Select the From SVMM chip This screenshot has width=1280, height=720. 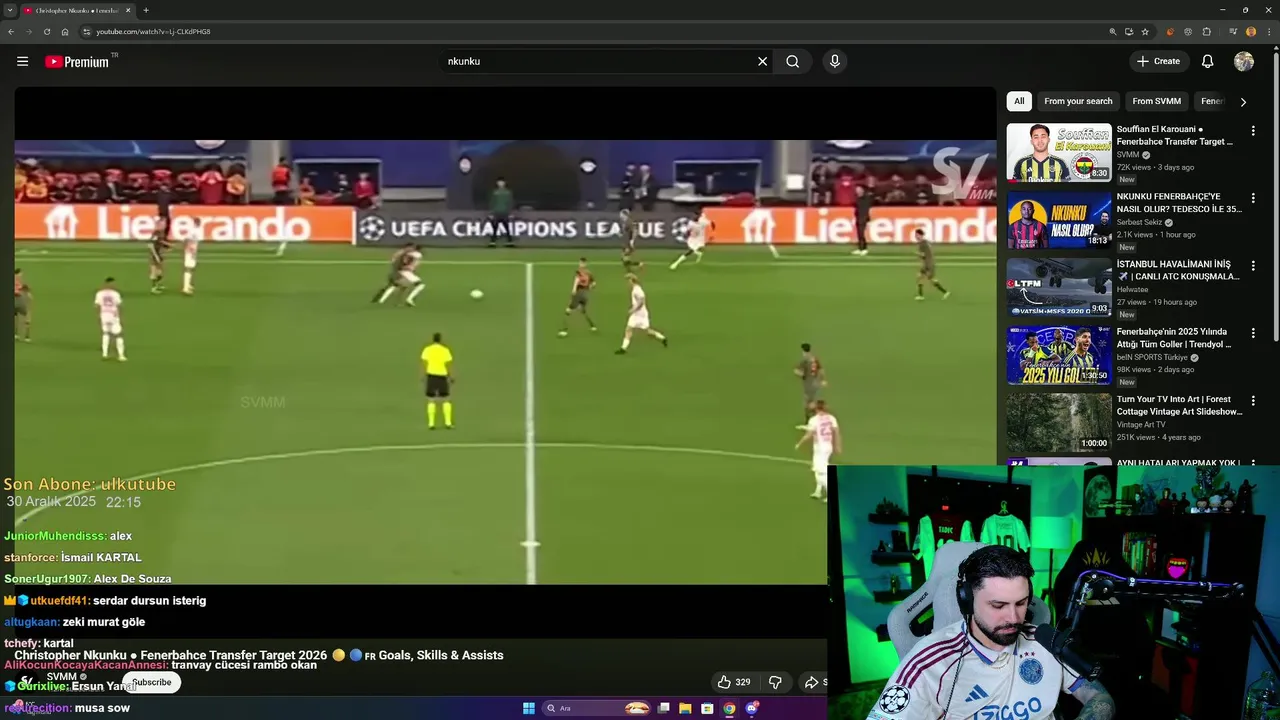[x=1156, y=101]
